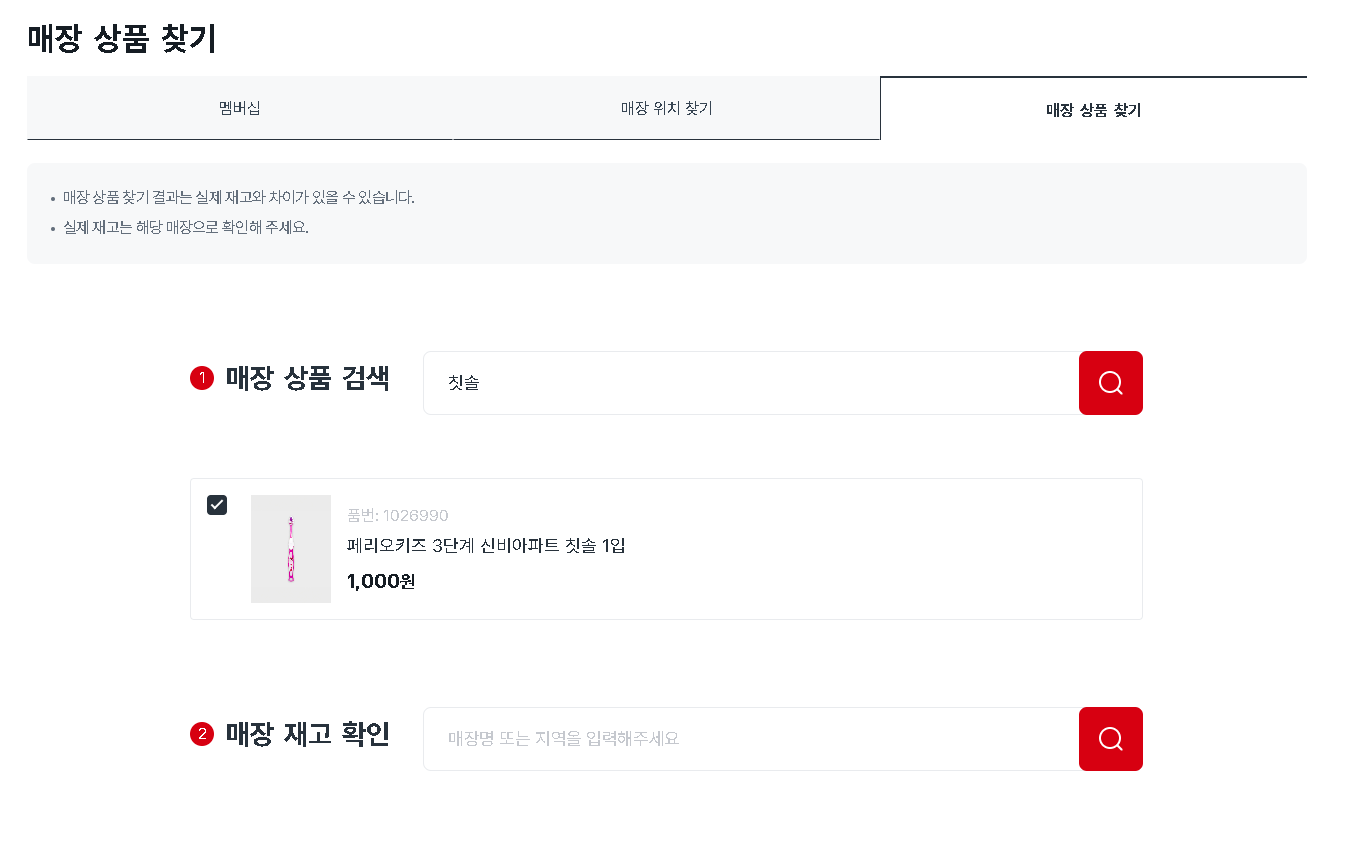Screen dimensions: 1345x849
Task: Open the 매장 위치 찾기 tab
Action: pos(667,108)
